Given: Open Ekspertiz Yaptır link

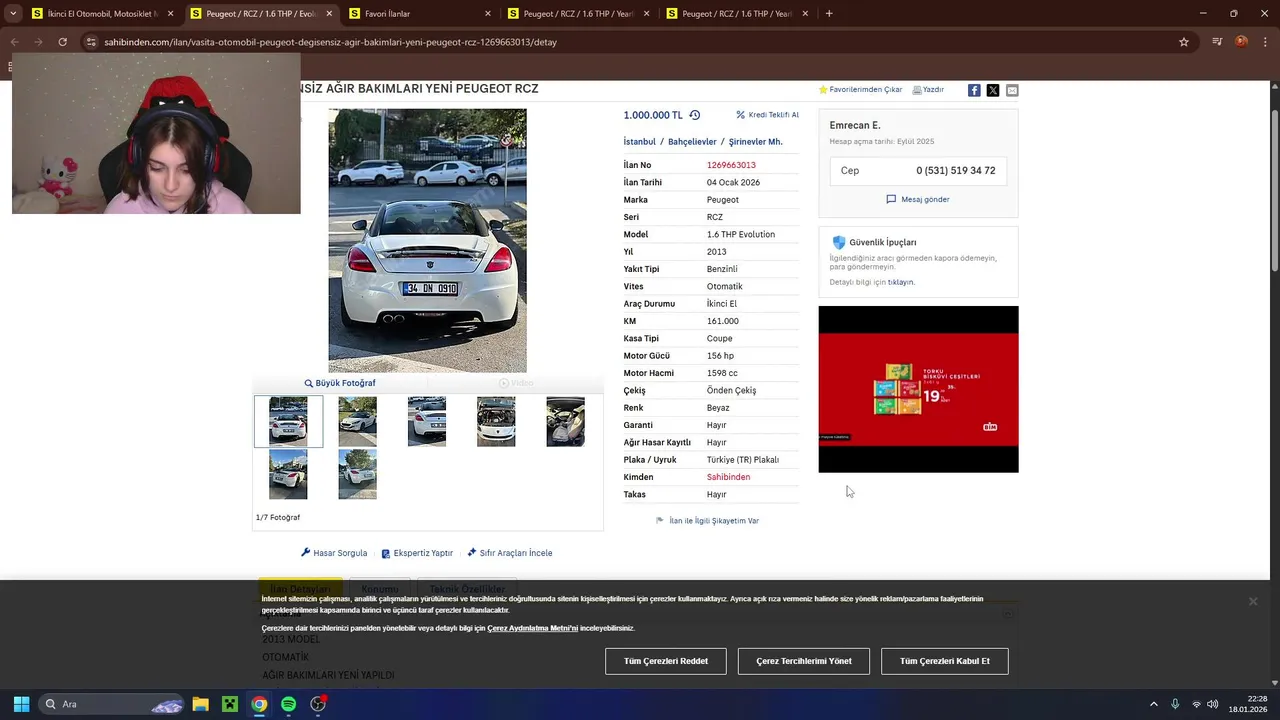Looking at the screenshot, I should click(417, 553).
